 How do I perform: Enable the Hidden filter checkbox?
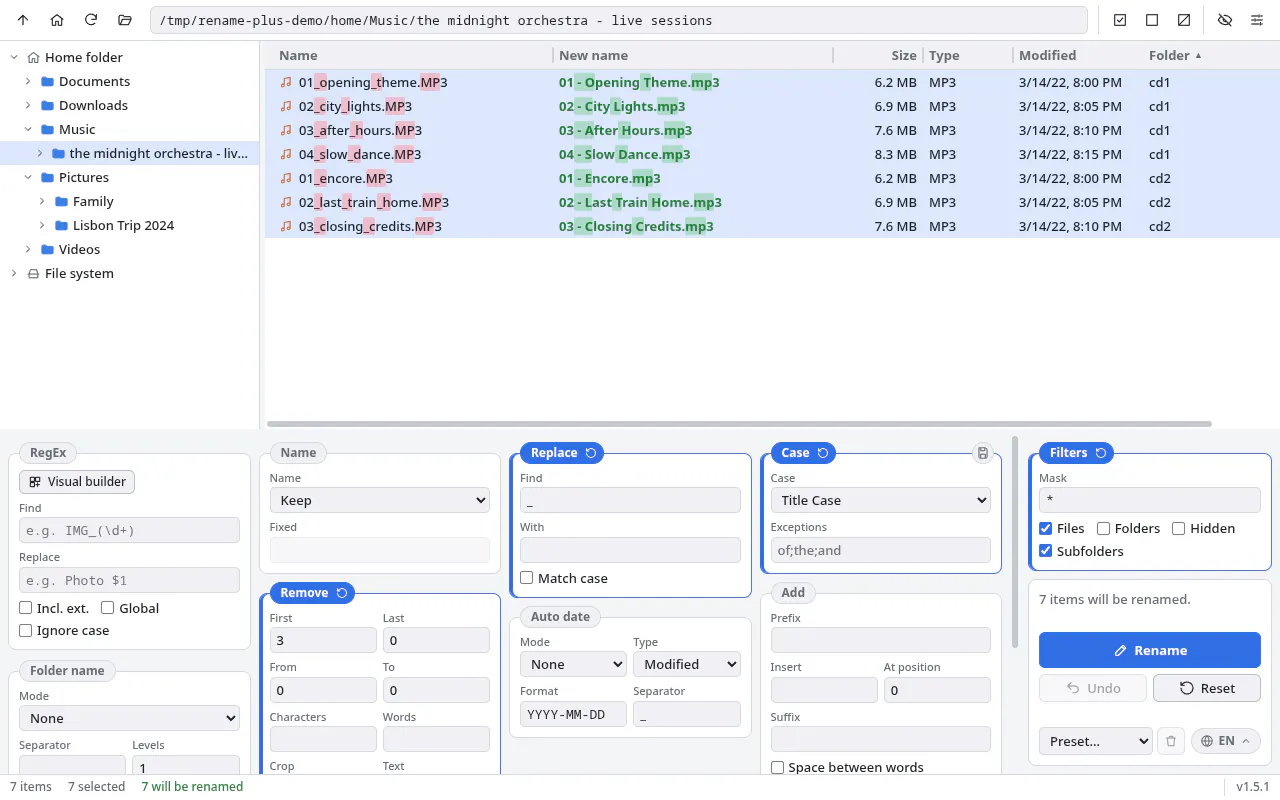click(1179, 528)
